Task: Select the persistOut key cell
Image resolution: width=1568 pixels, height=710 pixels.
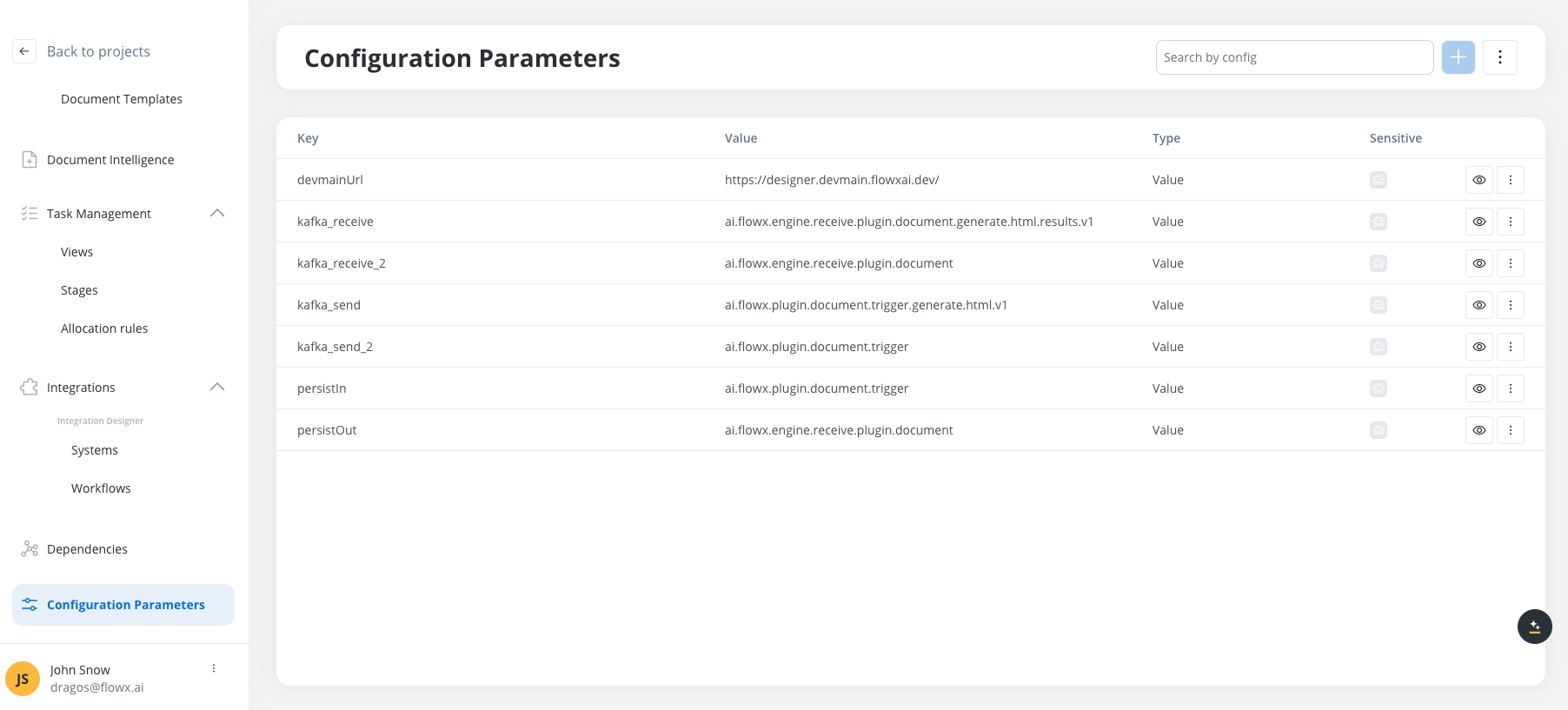Action: point(327,430)
